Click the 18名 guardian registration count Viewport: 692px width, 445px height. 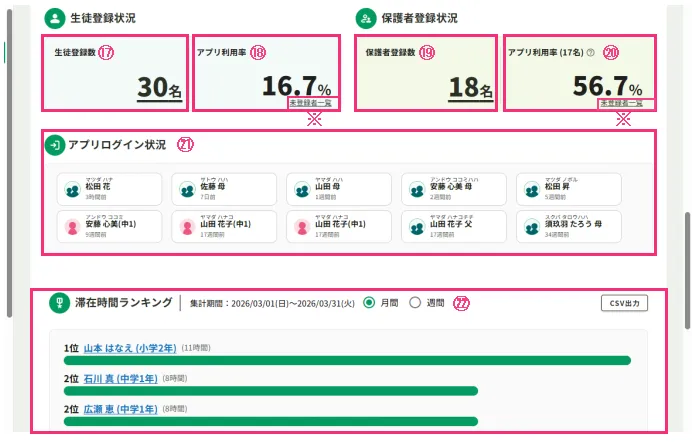coord(470,89)
